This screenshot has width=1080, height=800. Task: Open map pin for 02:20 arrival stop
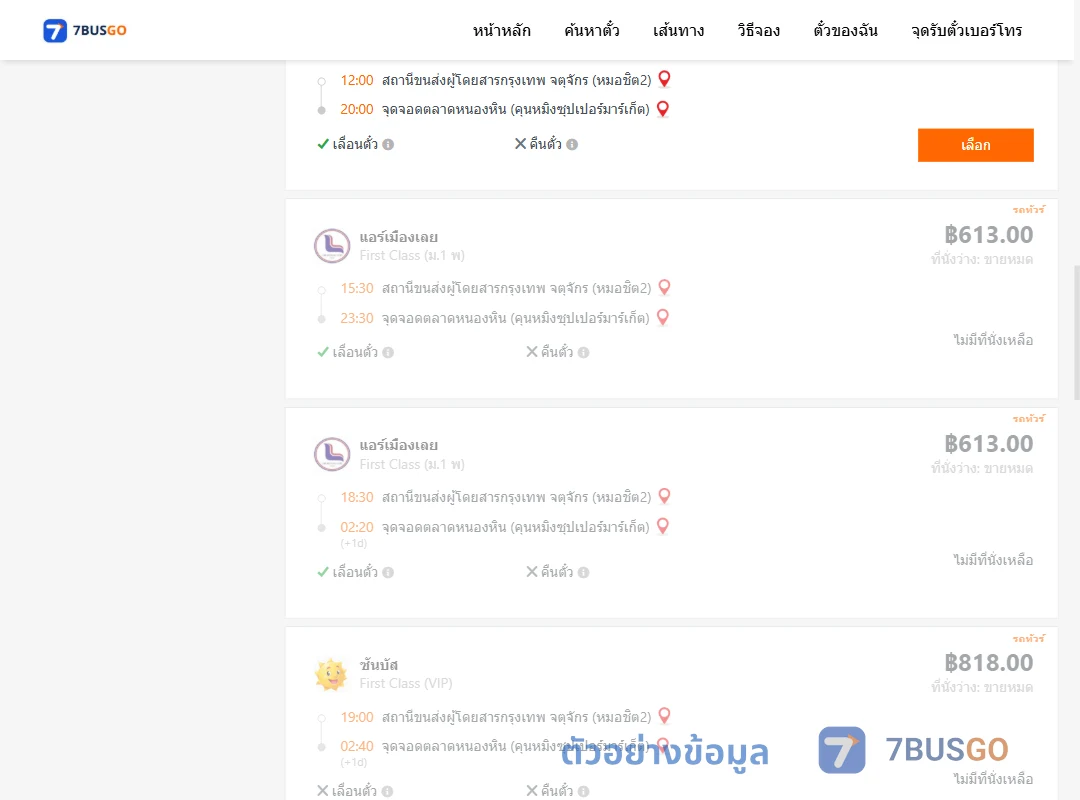663,526
